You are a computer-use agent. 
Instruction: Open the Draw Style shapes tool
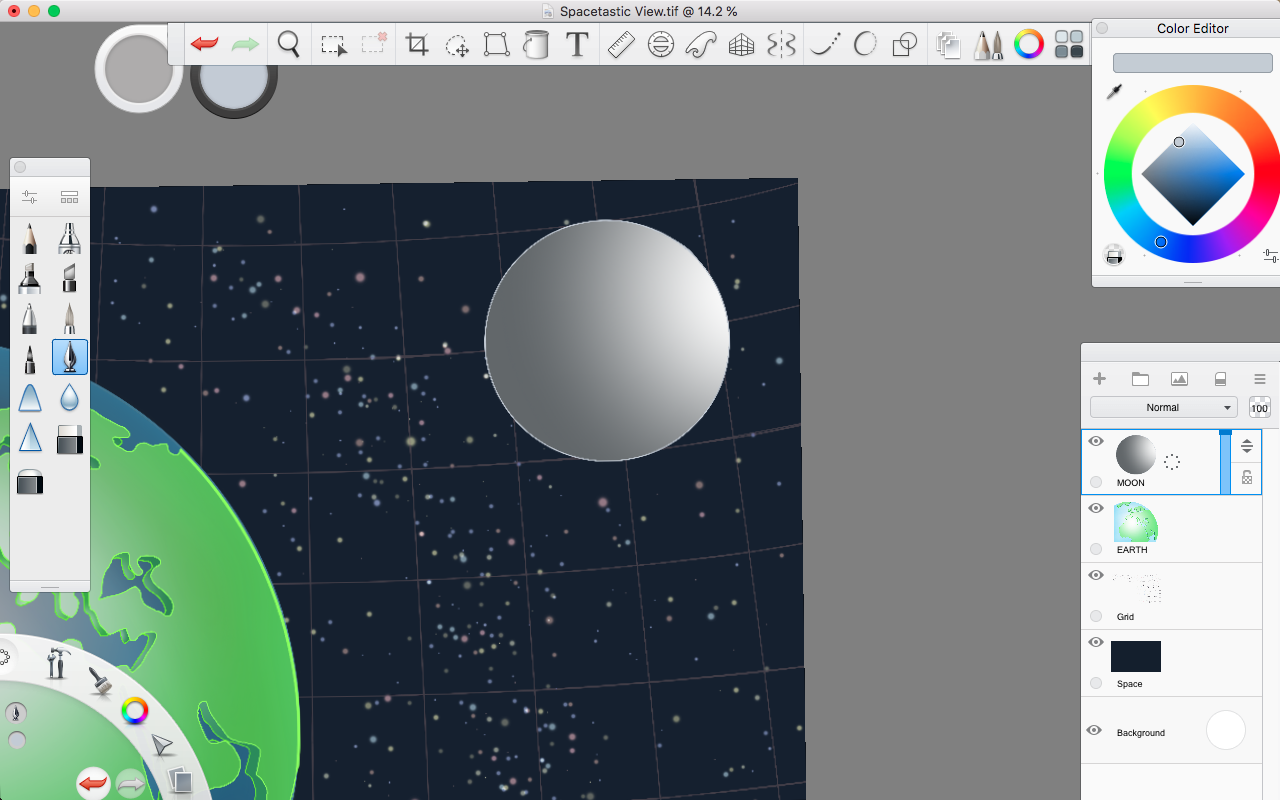(904, 45)
